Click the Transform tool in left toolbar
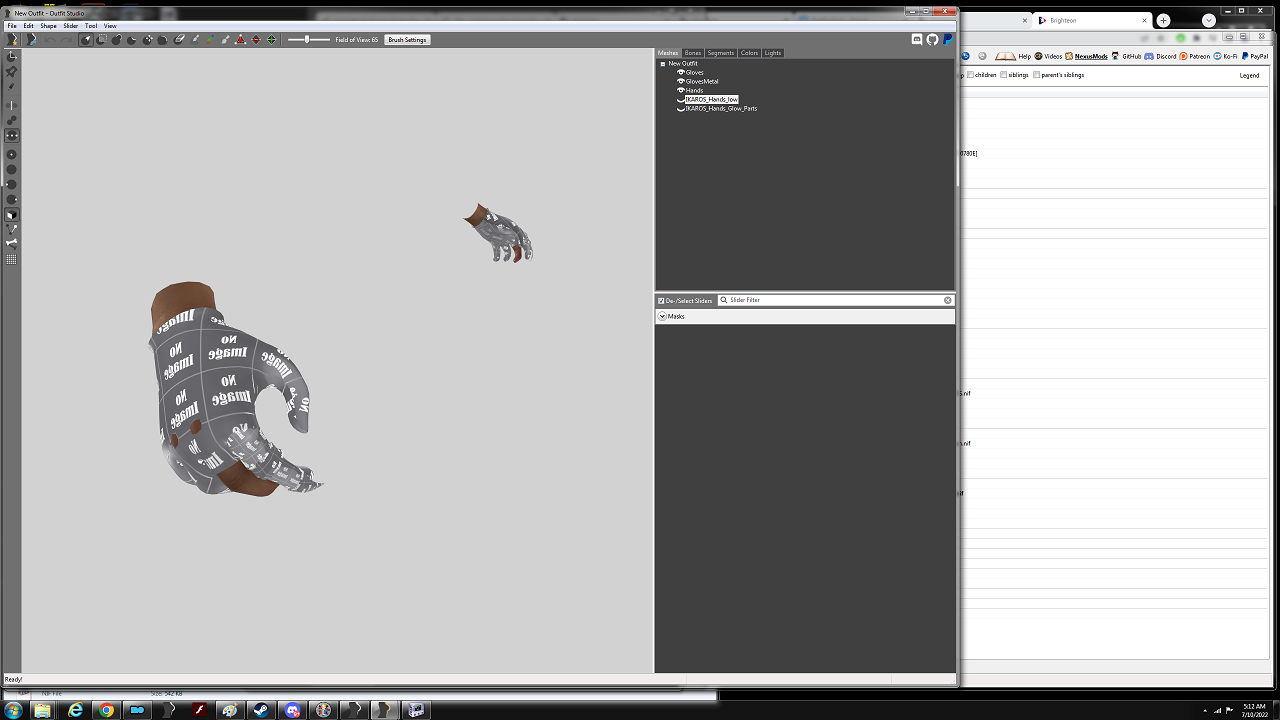This screenshot has width=1280, height=720. [x=12, y=56]
